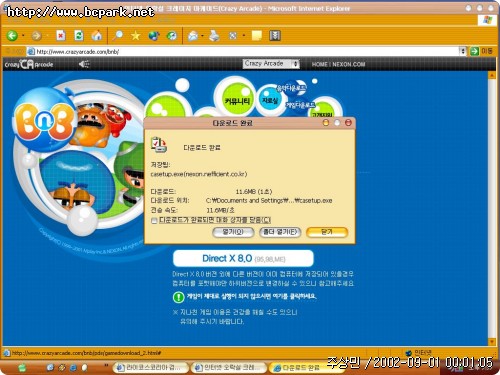The image size is (500, 375).
Task: Print the page using printer icon
Action: pyautogui.click(x=214, y=35)
